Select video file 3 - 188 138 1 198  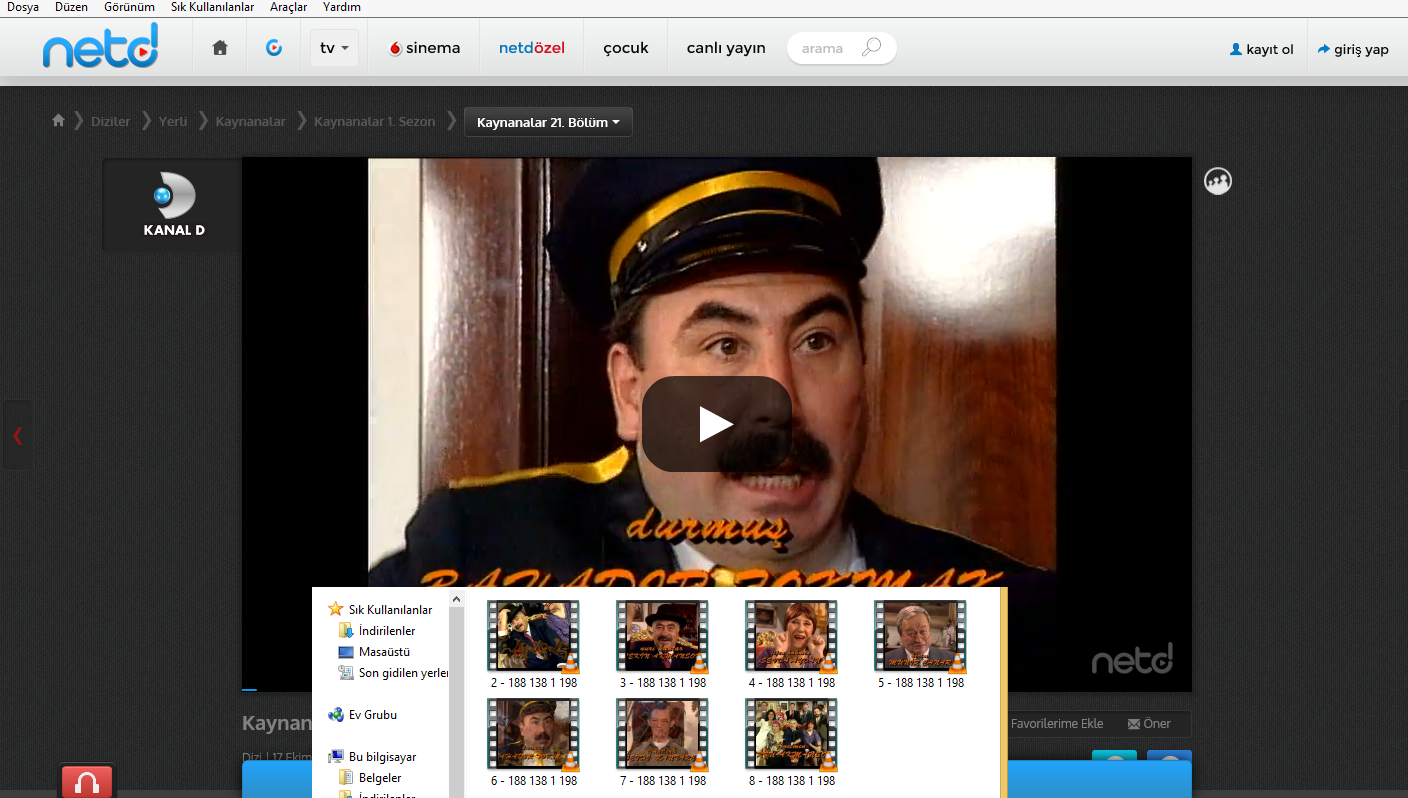pyautogui.click(x=662, y=645)
